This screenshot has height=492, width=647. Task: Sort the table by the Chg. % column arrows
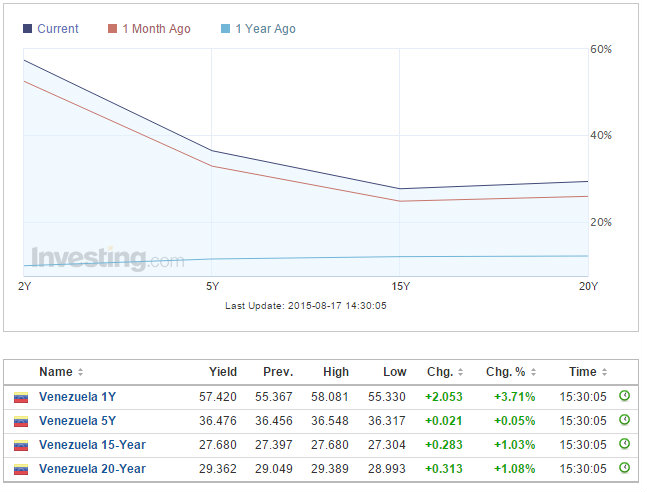click(534, 372)
